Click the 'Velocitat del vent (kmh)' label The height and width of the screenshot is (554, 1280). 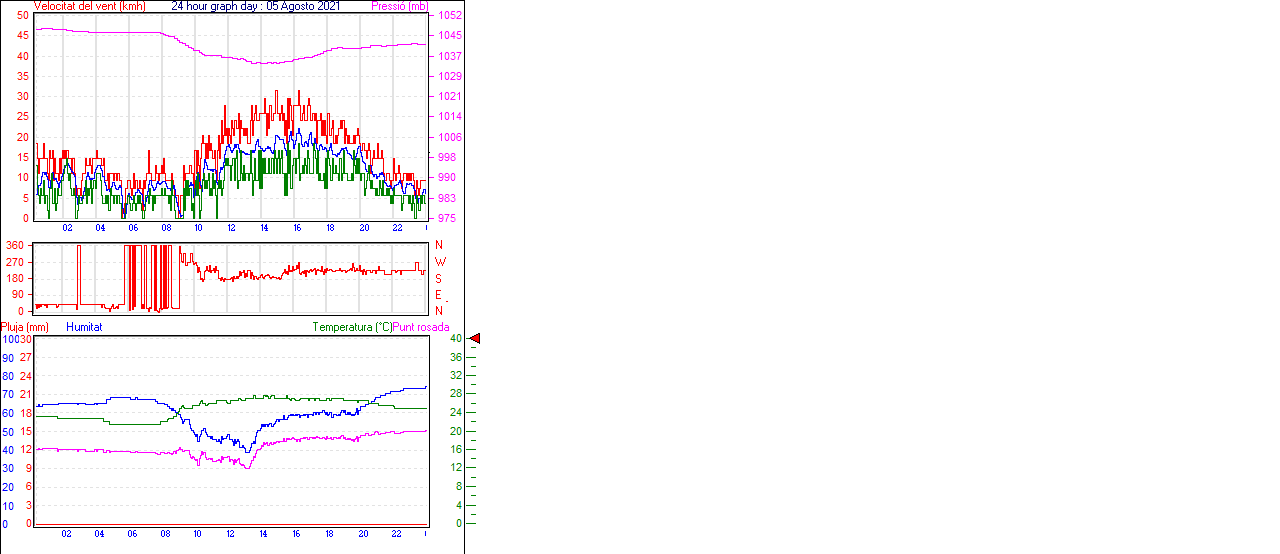90,6
